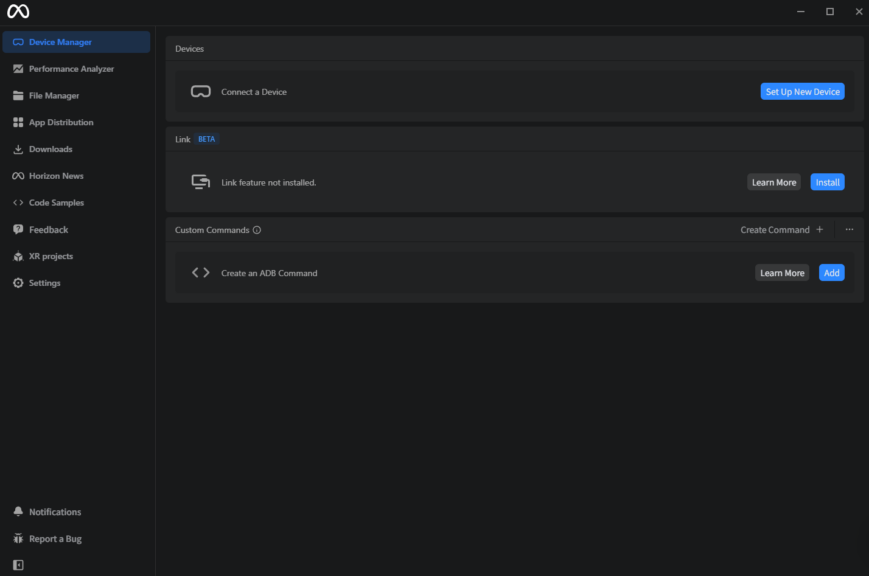This screenshot has height=576, width=869.
Task: Click the grid icon beside App Distribution
Action: click(18, 122)
